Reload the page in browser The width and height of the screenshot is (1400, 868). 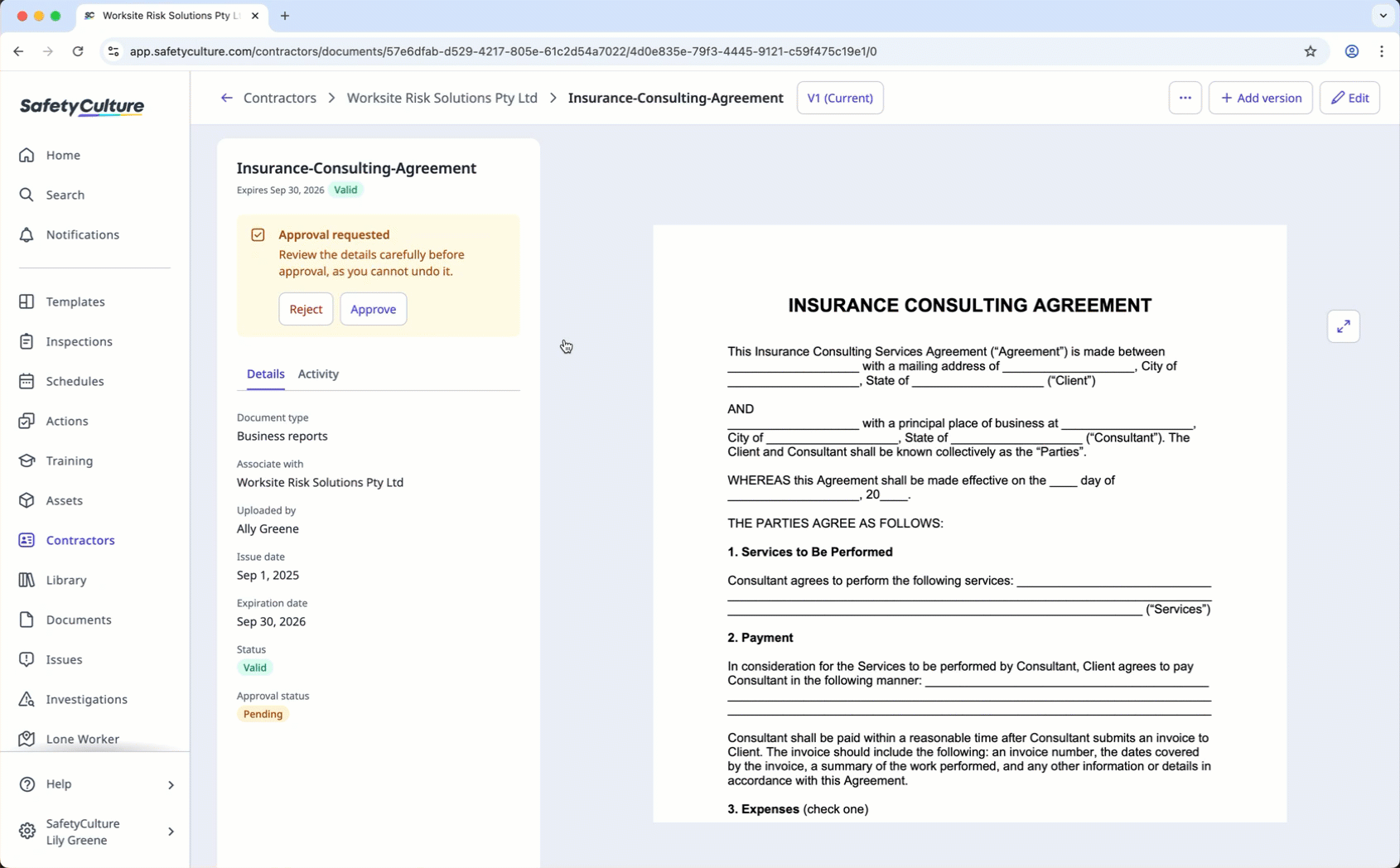[x=78, y=51]
